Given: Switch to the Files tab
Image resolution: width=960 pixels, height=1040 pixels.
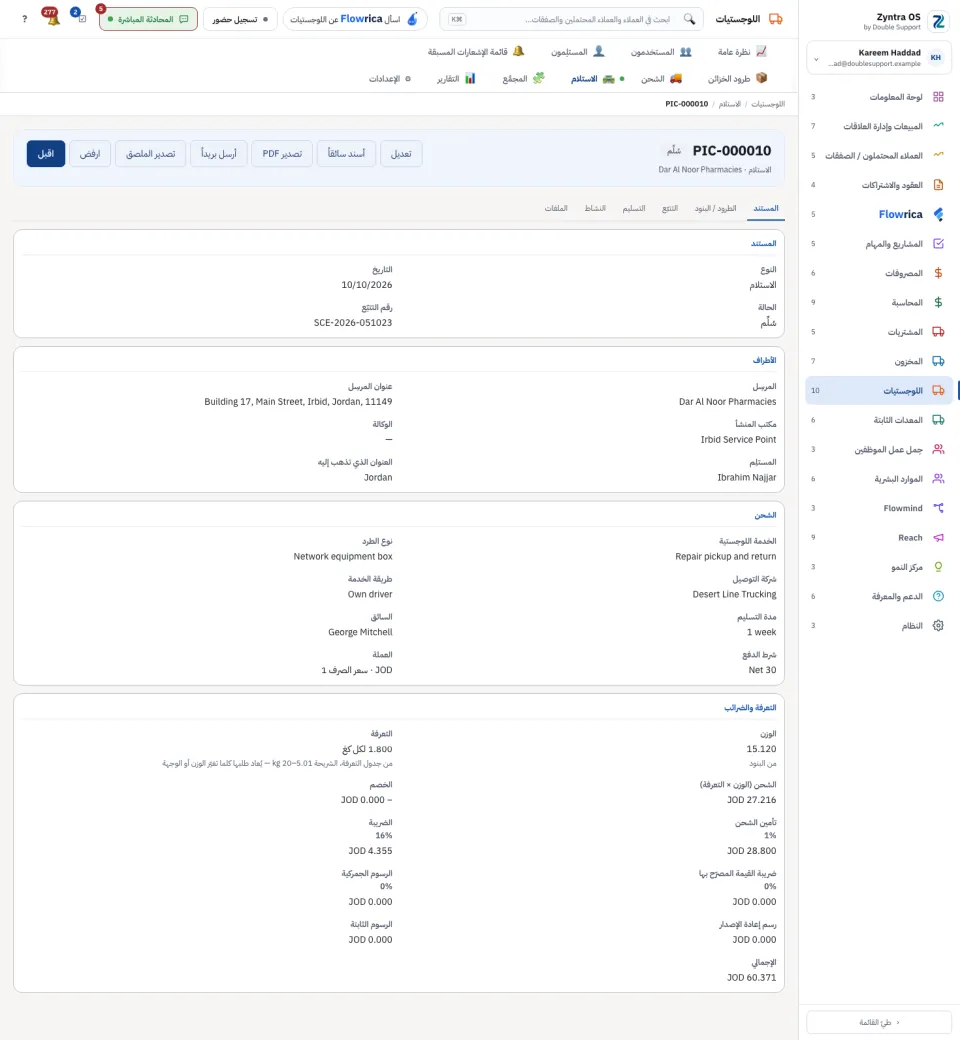Looking at the screenshot, I should pos(556,208).
